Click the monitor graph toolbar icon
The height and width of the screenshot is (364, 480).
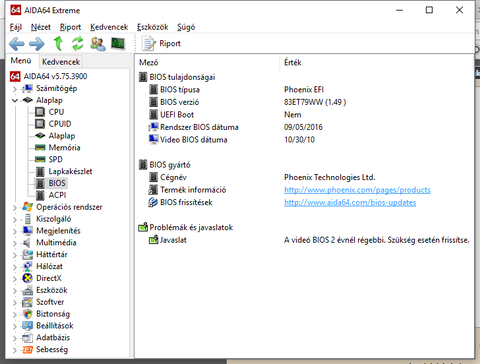118,43
